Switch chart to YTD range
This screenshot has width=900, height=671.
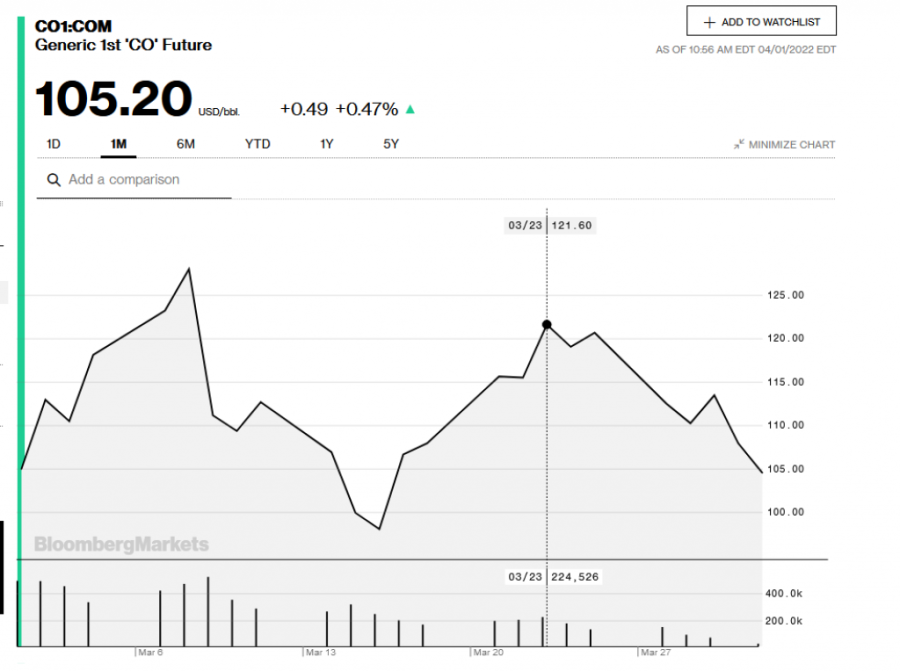pyautogui.click(x=257, y=144)
